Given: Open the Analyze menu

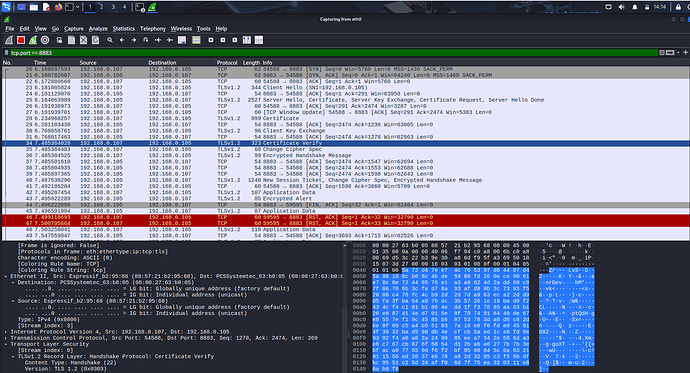Looking at the screenshot, I should (x=98, y=29).
